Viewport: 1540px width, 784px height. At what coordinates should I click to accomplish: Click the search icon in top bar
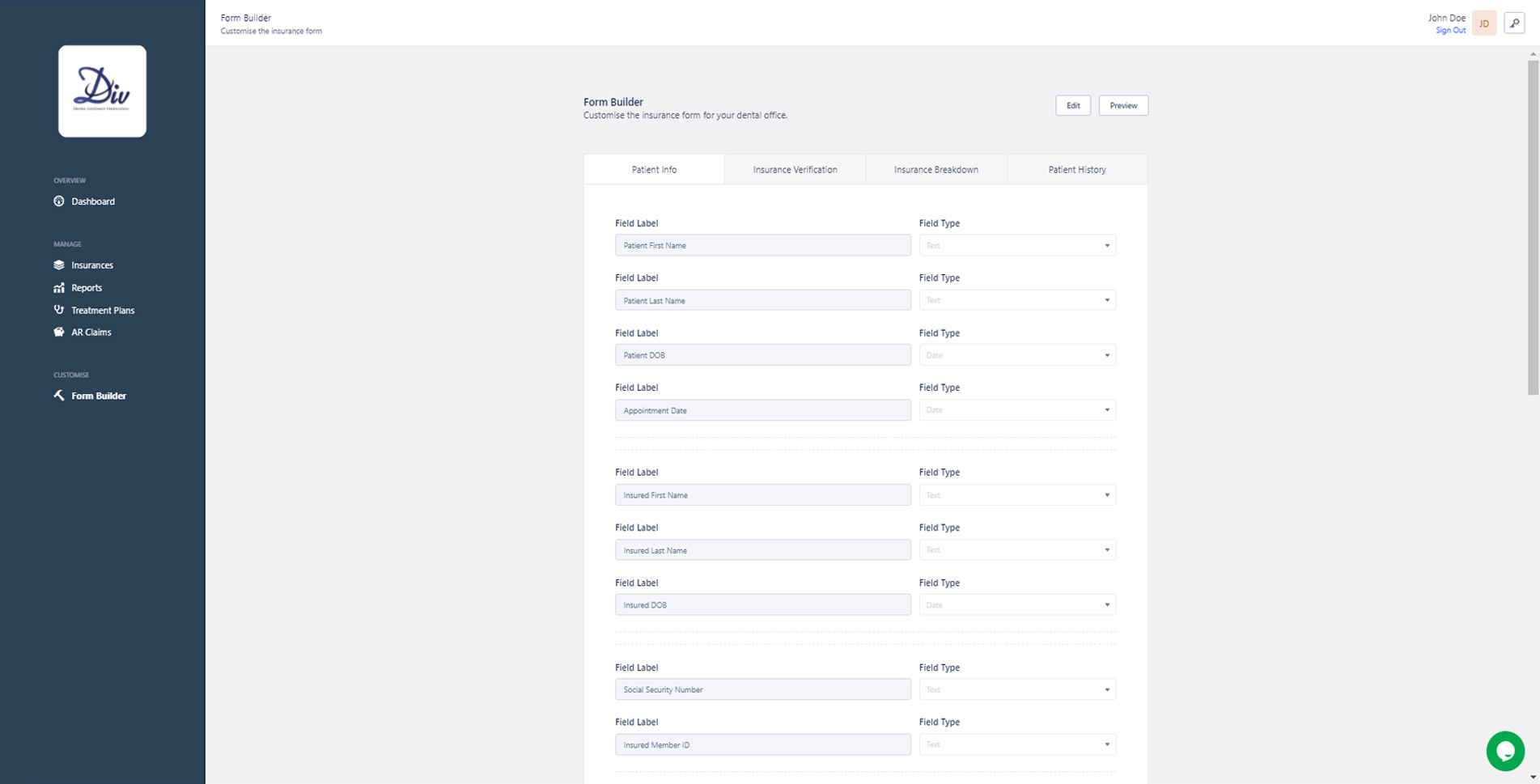[x=1513, y=23]
